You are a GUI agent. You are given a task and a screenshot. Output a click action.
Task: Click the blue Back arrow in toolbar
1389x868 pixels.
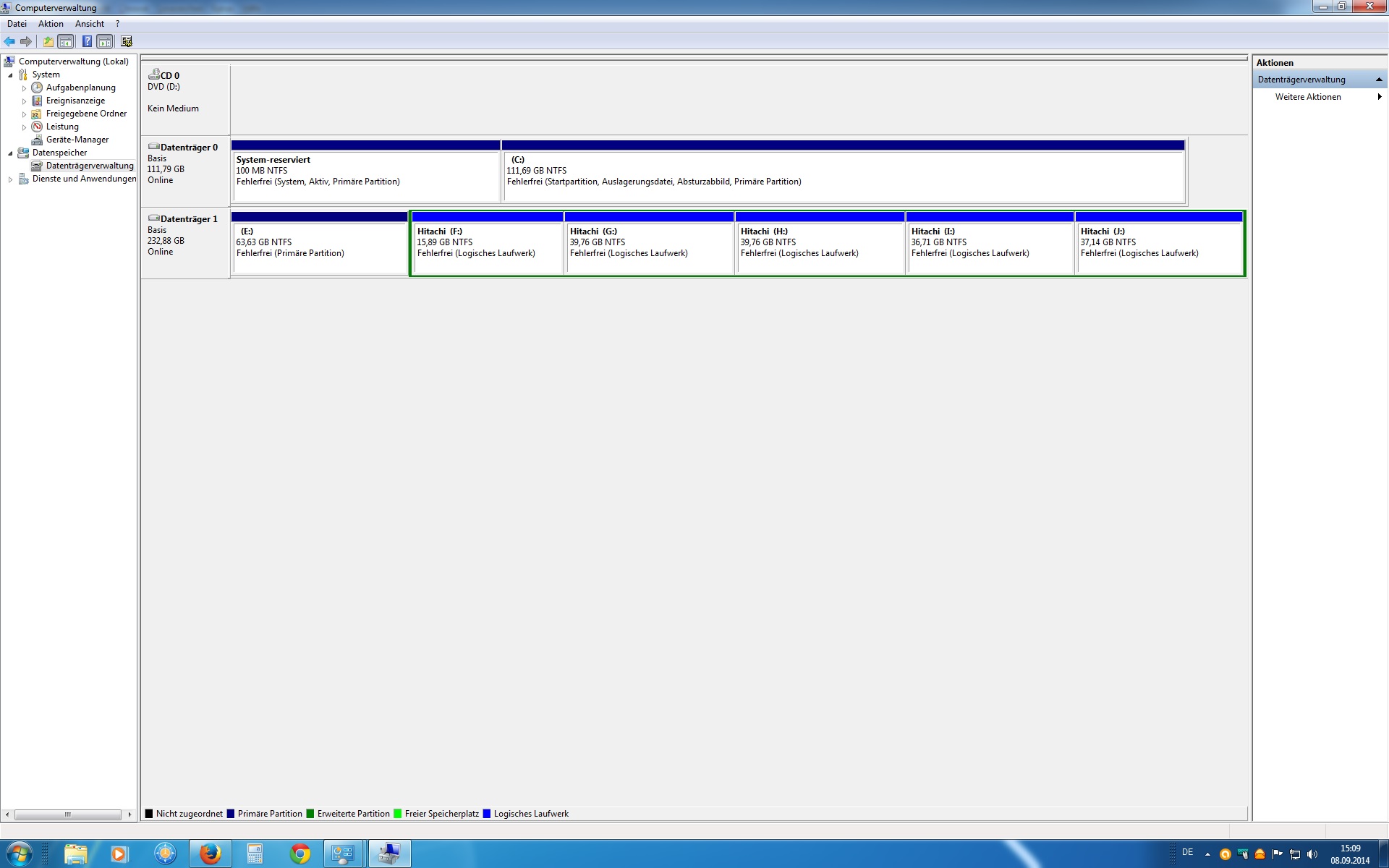point(9,41)
